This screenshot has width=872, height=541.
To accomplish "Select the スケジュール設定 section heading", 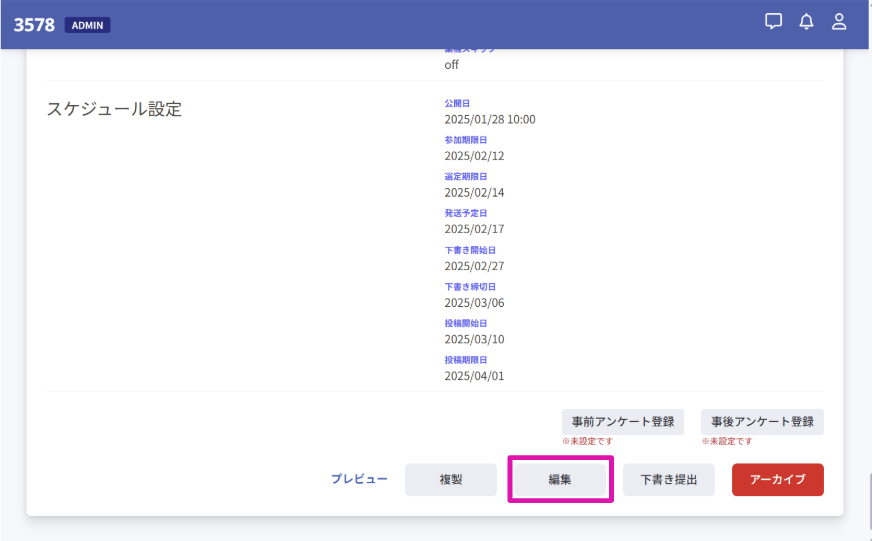I will [114, 109].
